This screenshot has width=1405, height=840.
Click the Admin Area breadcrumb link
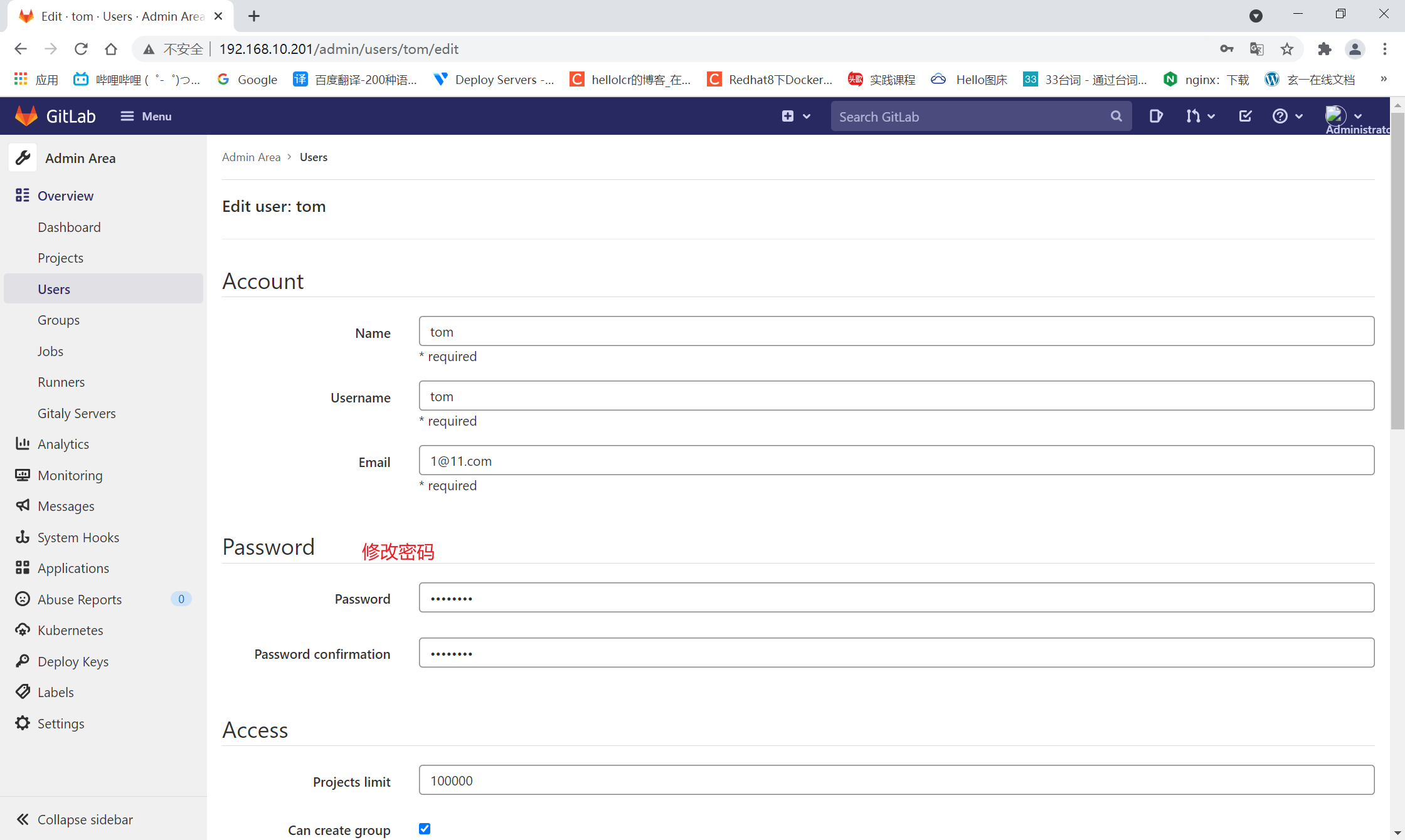[251, 157]
